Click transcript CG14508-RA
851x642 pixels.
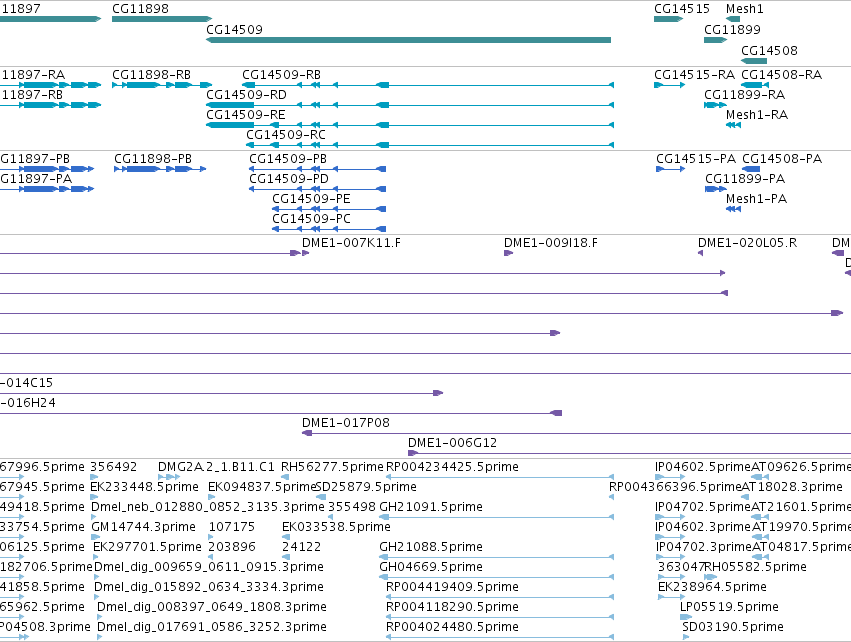[755, 85]
